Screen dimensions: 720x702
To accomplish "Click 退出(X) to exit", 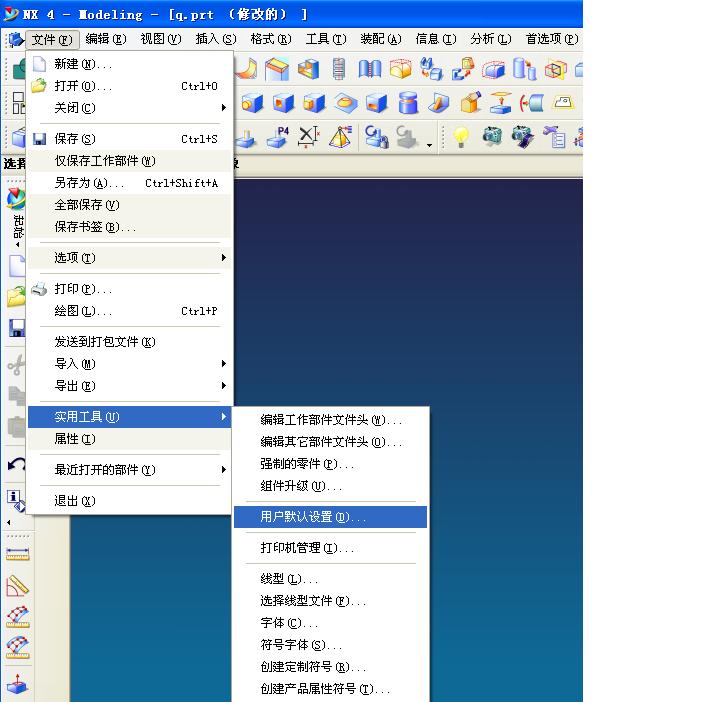I will tap(129, 500).
